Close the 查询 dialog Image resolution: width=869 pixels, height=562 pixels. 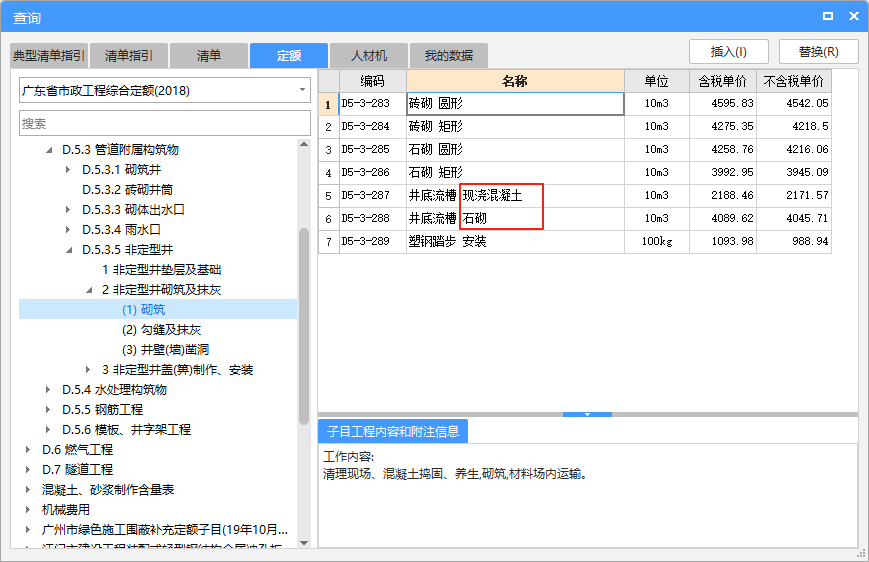click(853, 16)
